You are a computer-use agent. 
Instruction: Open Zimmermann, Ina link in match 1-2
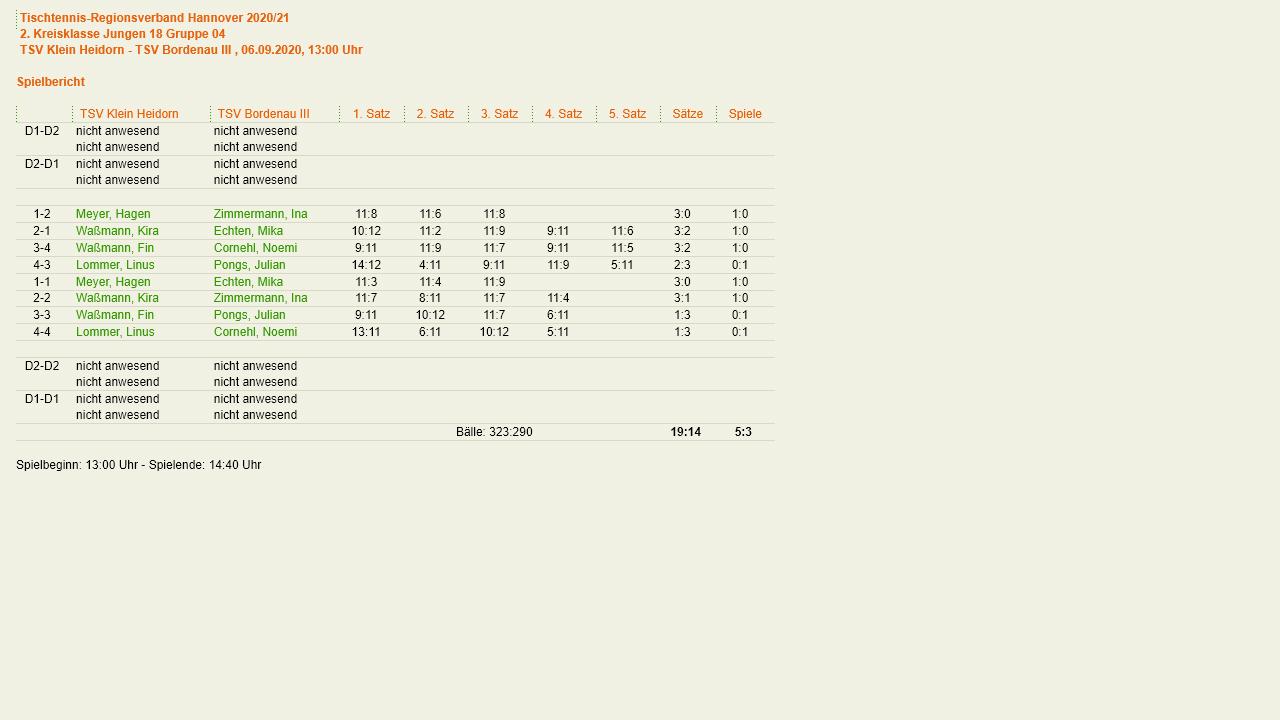click(260, 214)
